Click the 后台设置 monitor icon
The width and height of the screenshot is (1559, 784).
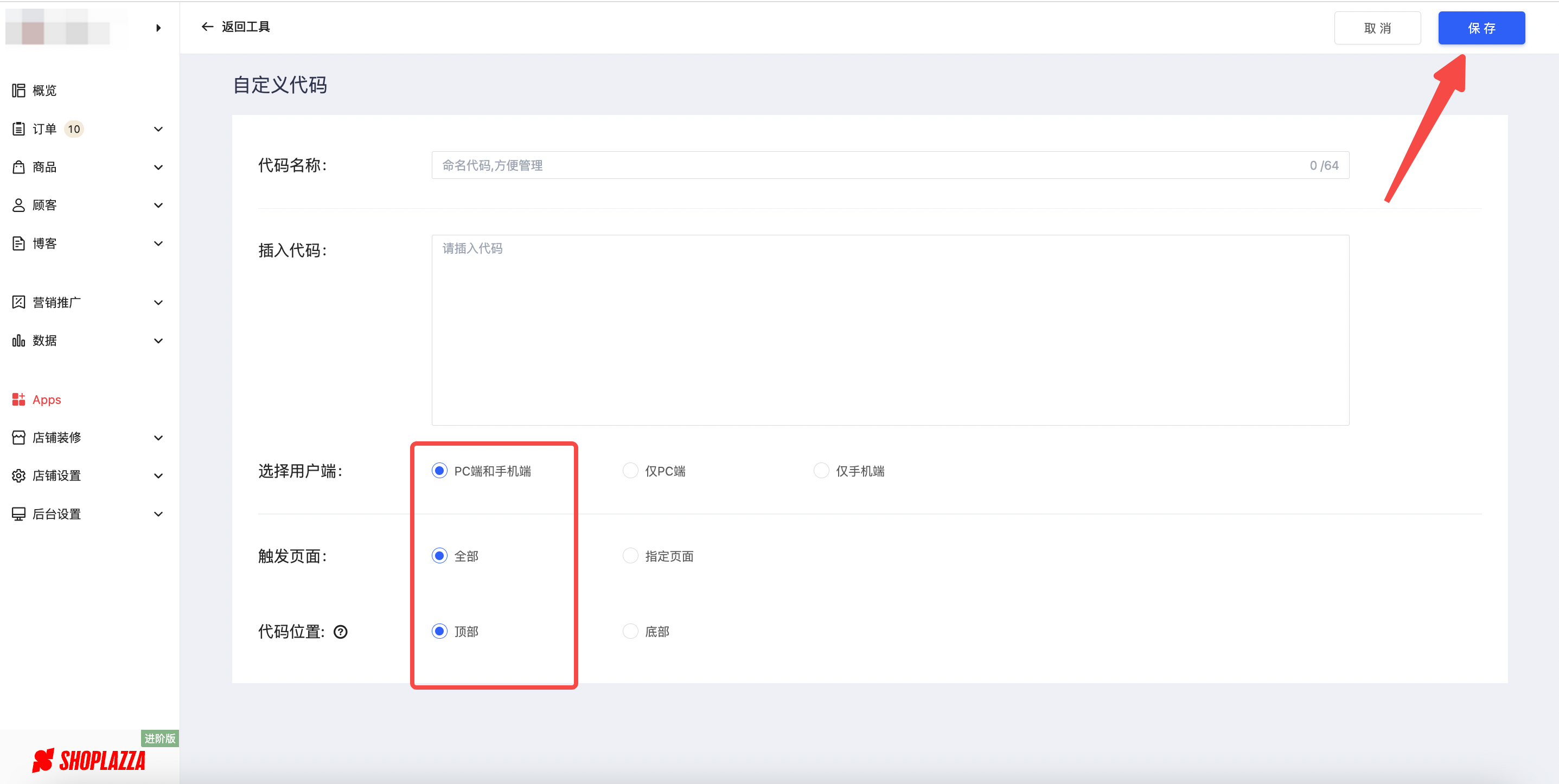[19, 513]
